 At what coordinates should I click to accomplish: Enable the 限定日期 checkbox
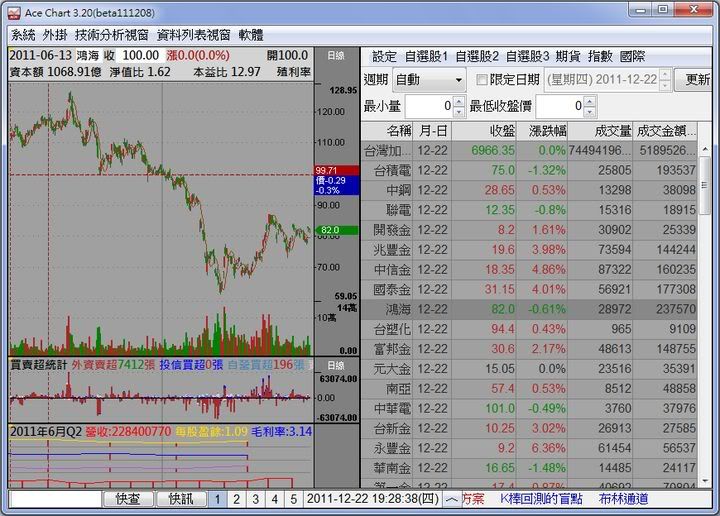pos(481,80)
